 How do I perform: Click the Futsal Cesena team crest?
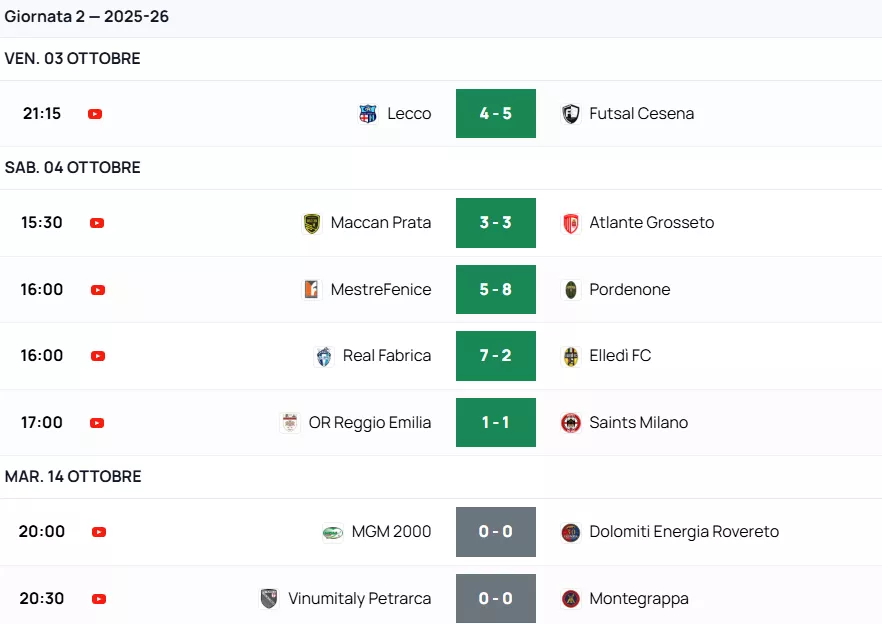[571, 114]
